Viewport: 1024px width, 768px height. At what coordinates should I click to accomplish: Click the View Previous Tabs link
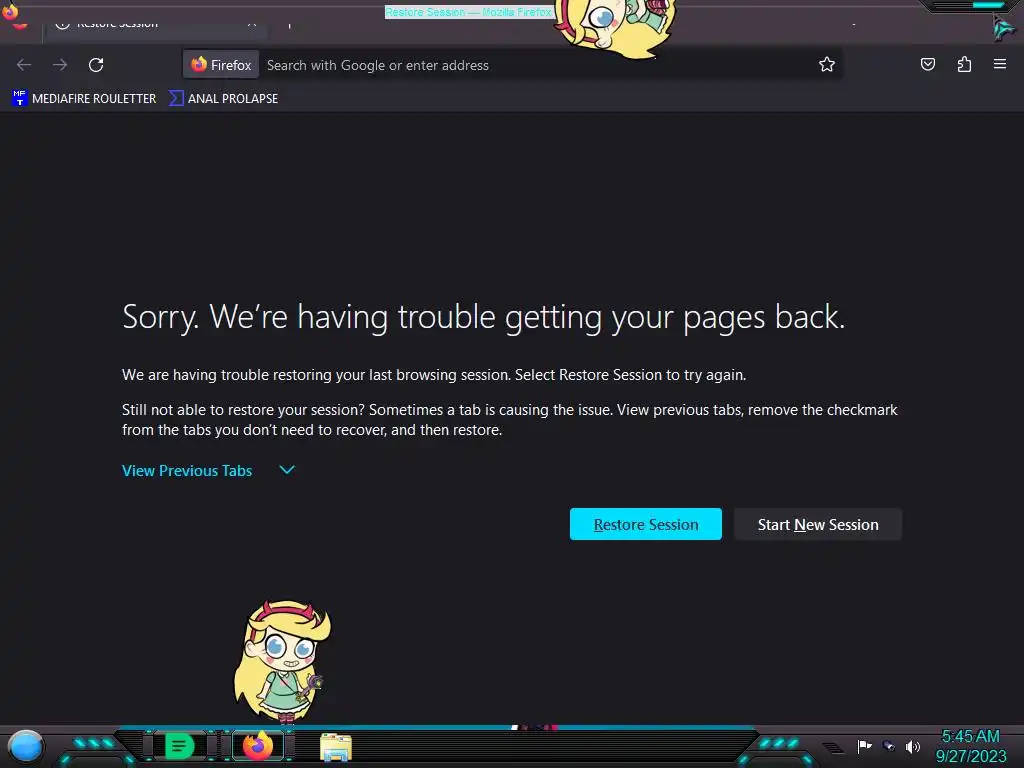pyautogui.click(x=187, y=471)
